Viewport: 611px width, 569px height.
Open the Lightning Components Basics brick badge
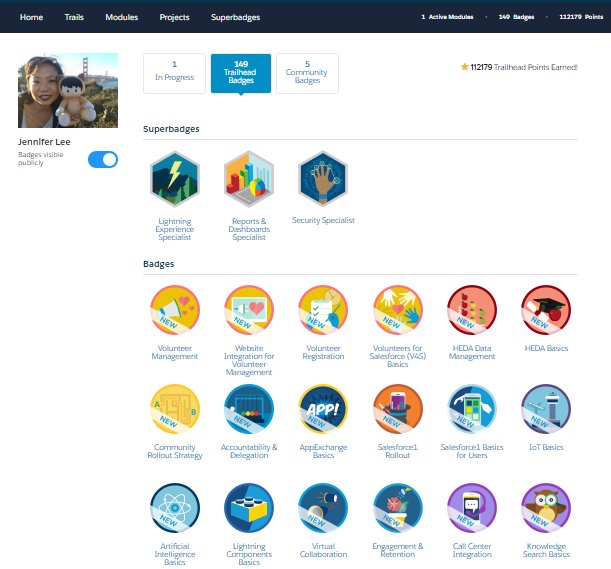[249, 508]
